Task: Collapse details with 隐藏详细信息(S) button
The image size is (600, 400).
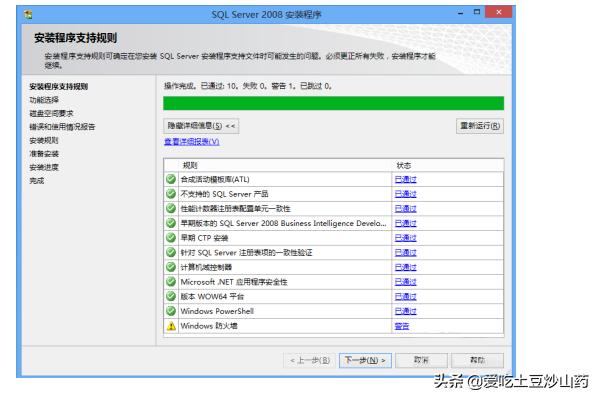Action: click(x=201, y=126)
